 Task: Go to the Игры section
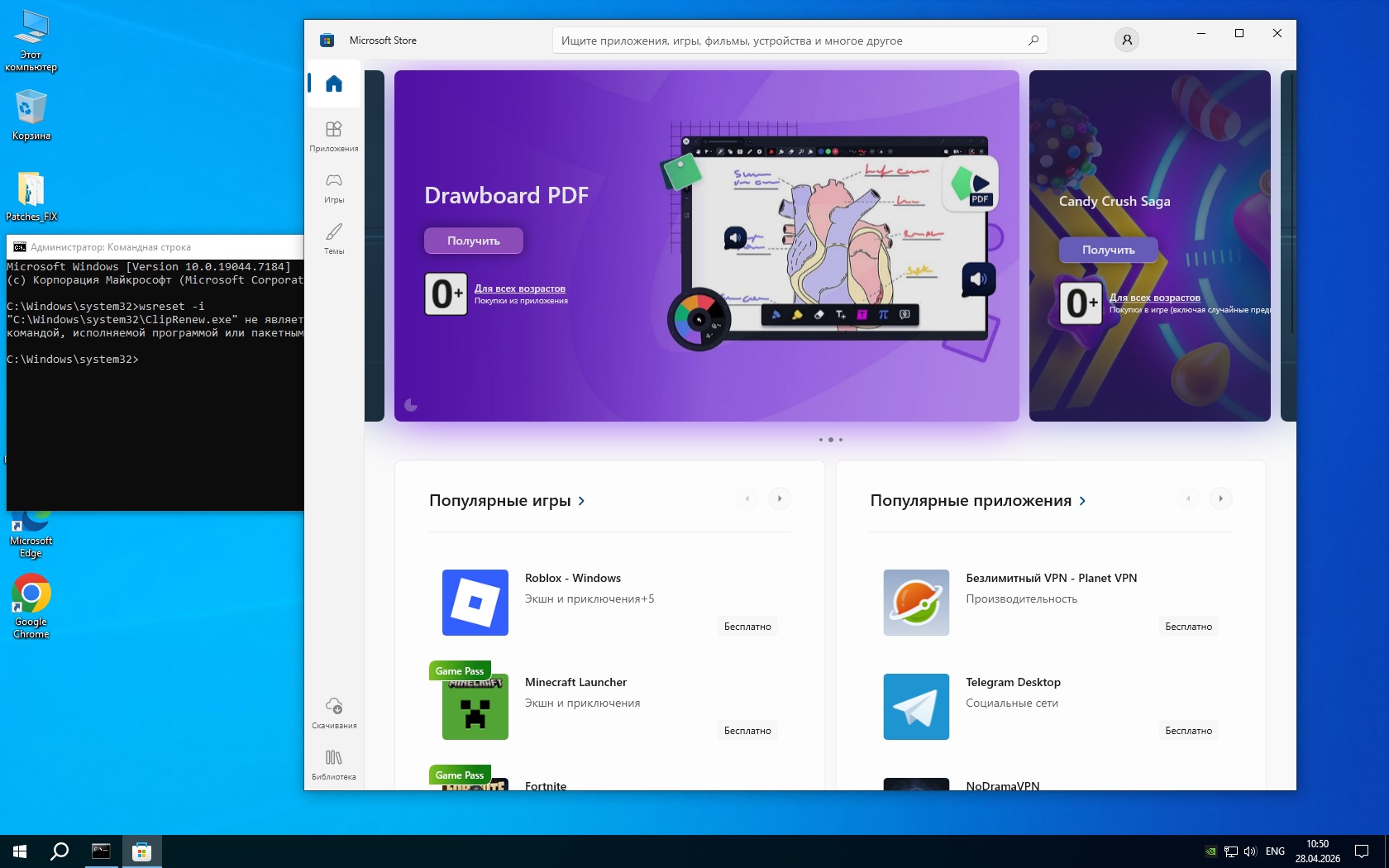pyautogui.click(x=334, y=187)
